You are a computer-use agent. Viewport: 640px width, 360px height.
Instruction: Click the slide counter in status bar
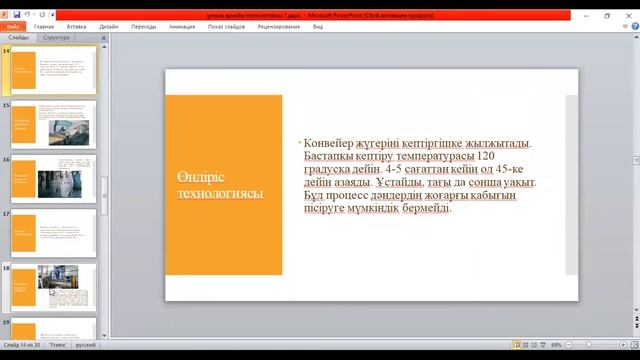pyautogui.click(x=22, y=345)
